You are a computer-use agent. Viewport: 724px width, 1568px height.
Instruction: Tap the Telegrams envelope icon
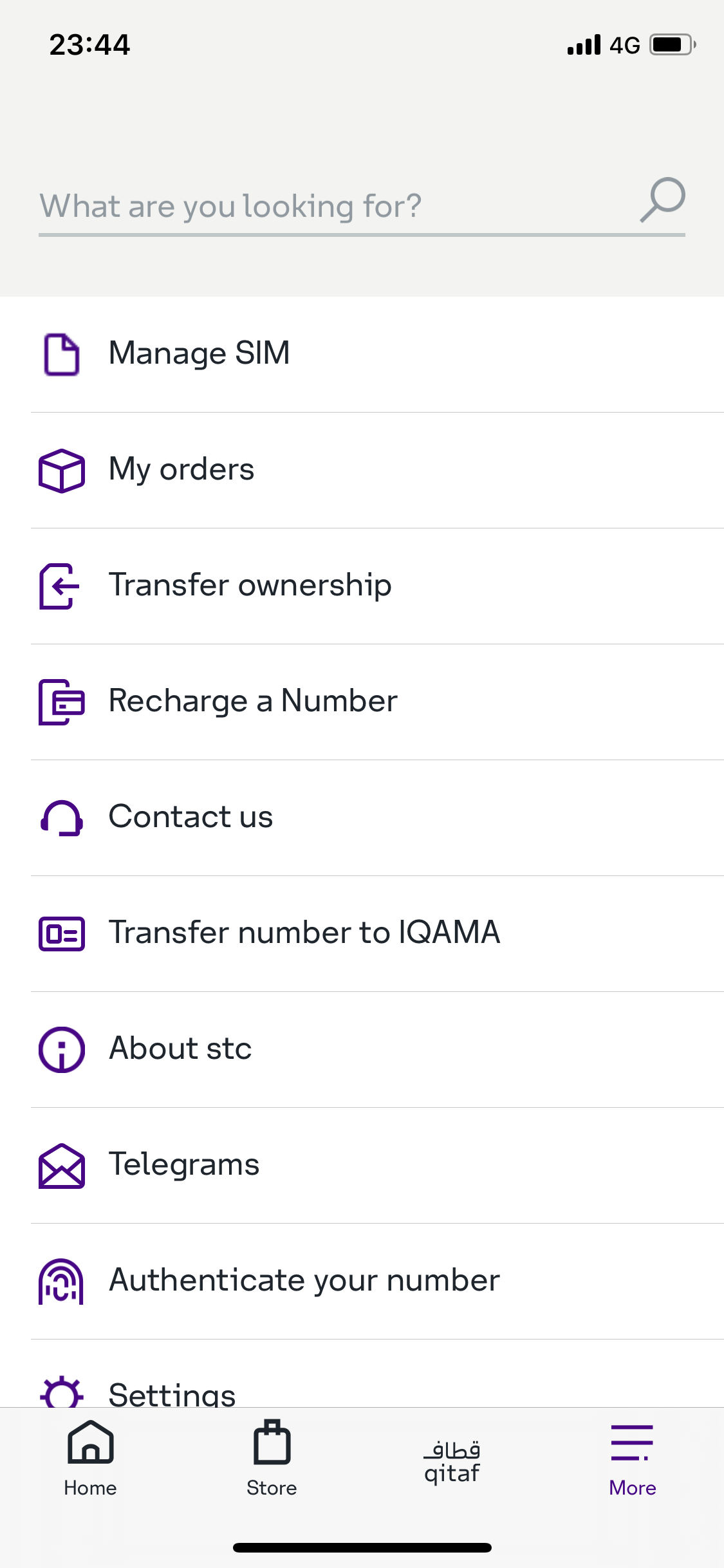click(61, 1166)
